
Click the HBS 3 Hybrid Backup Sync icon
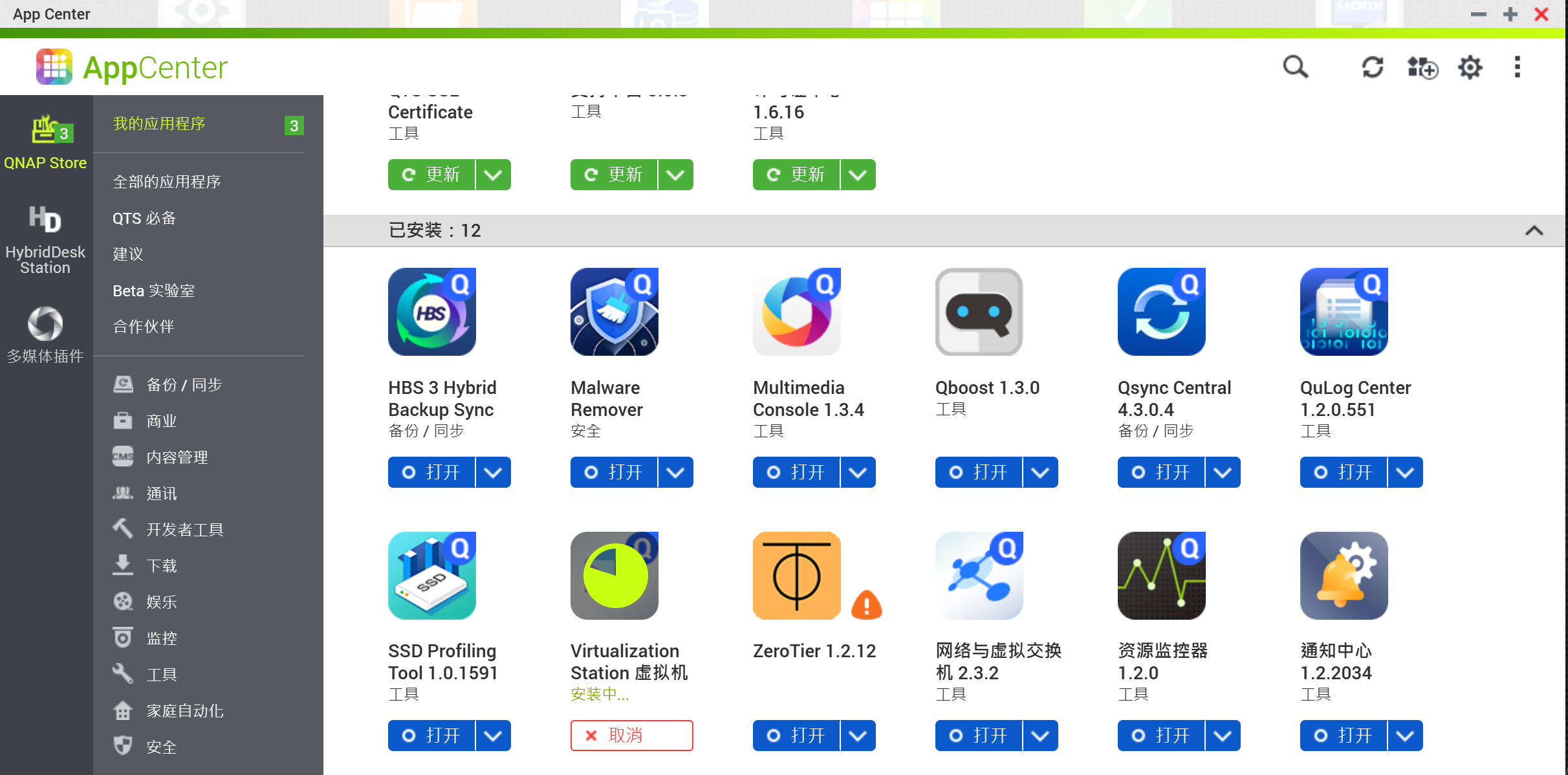(x=432, y=312)
